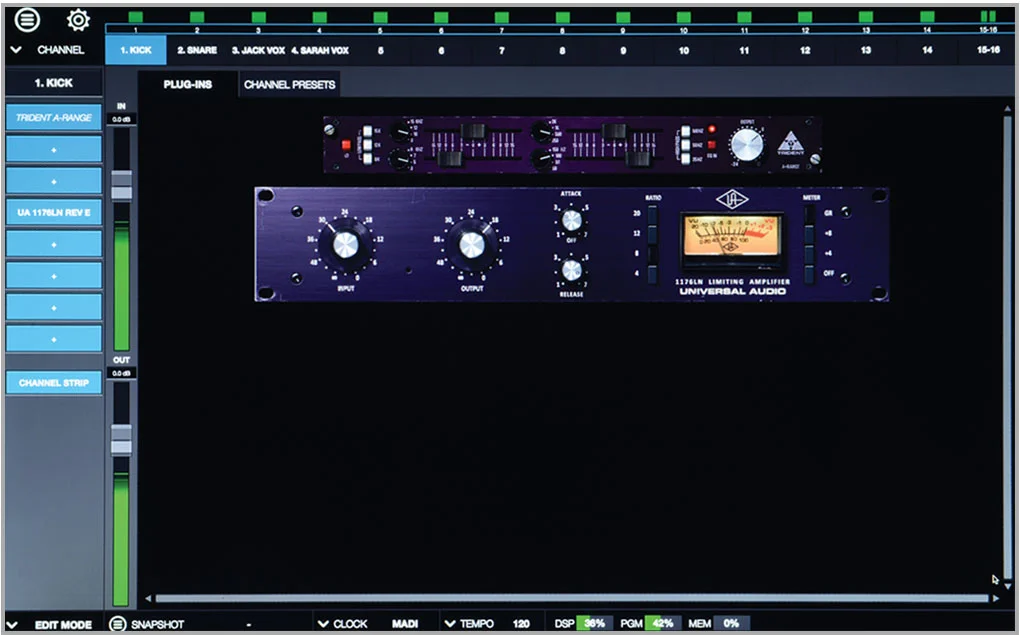
Task: Select the 2. SNARE channel tab
Action: click(197, 50)
